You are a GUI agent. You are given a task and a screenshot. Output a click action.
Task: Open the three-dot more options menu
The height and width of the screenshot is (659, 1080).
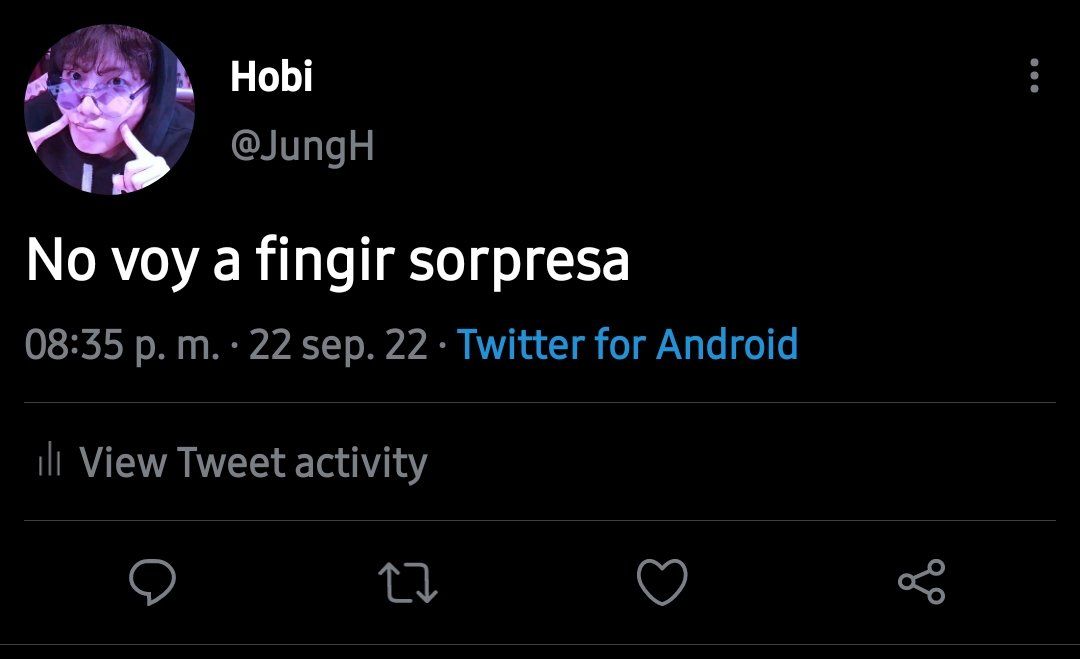(1034, 75)
